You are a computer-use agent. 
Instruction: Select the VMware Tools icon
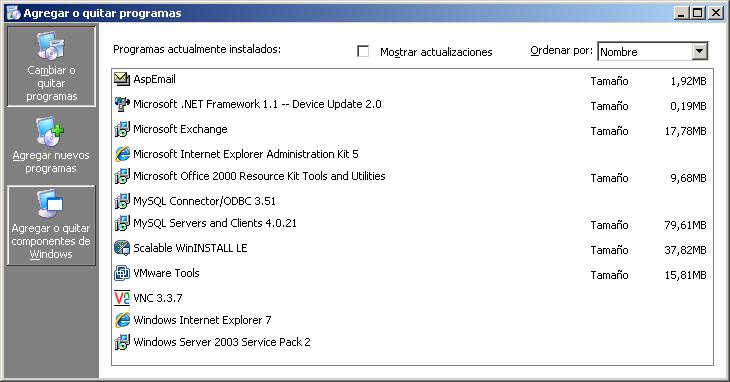tap(122, 273)
